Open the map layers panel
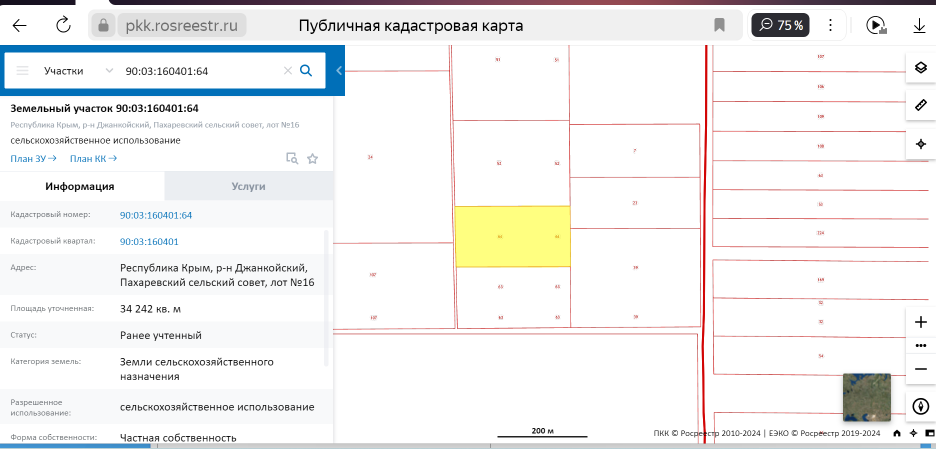The height and width of the screenshot is (449, 936). click(x=920, y=68)
